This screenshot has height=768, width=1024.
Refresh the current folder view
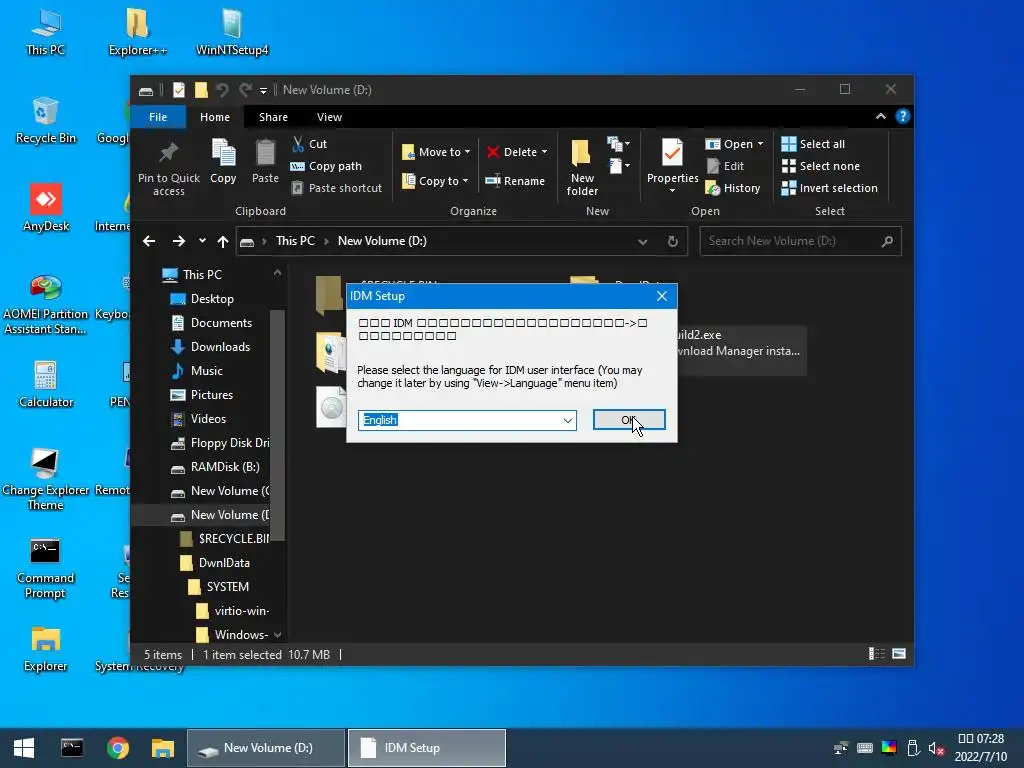673,242
